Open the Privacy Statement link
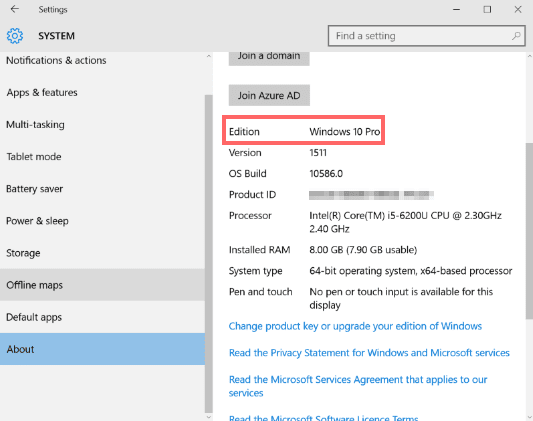 (x=369, y=353)
